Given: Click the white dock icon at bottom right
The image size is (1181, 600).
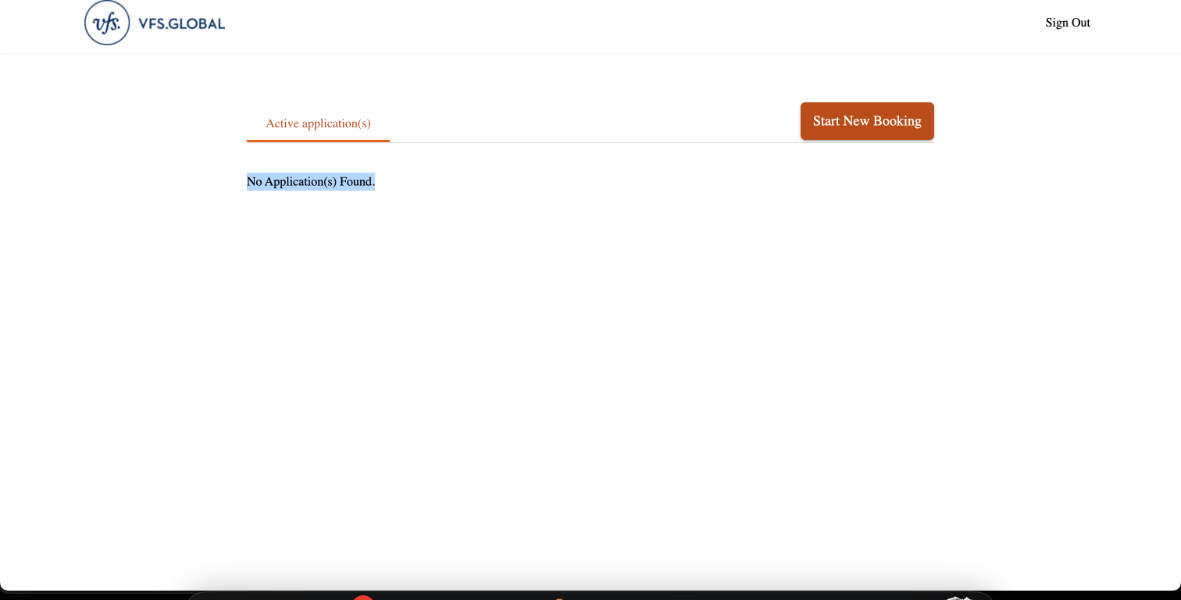Looking at the screenshot, I should (958, 597).
